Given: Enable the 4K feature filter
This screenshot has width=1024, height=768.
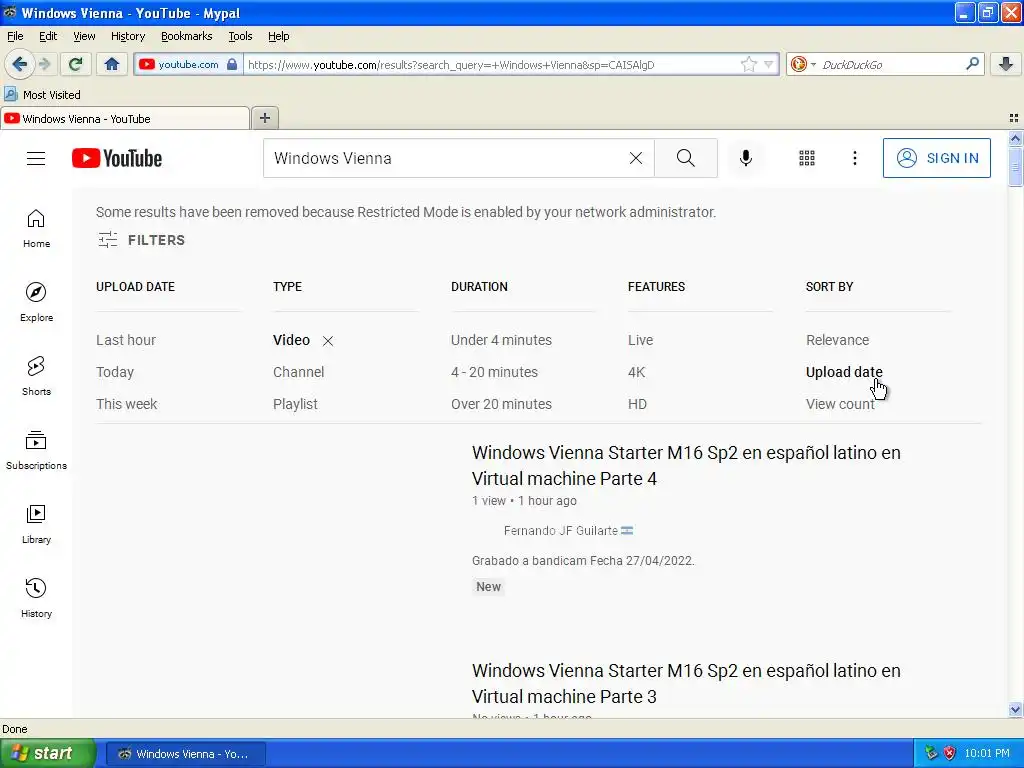Looking at the screenshot, I should 636,372.
